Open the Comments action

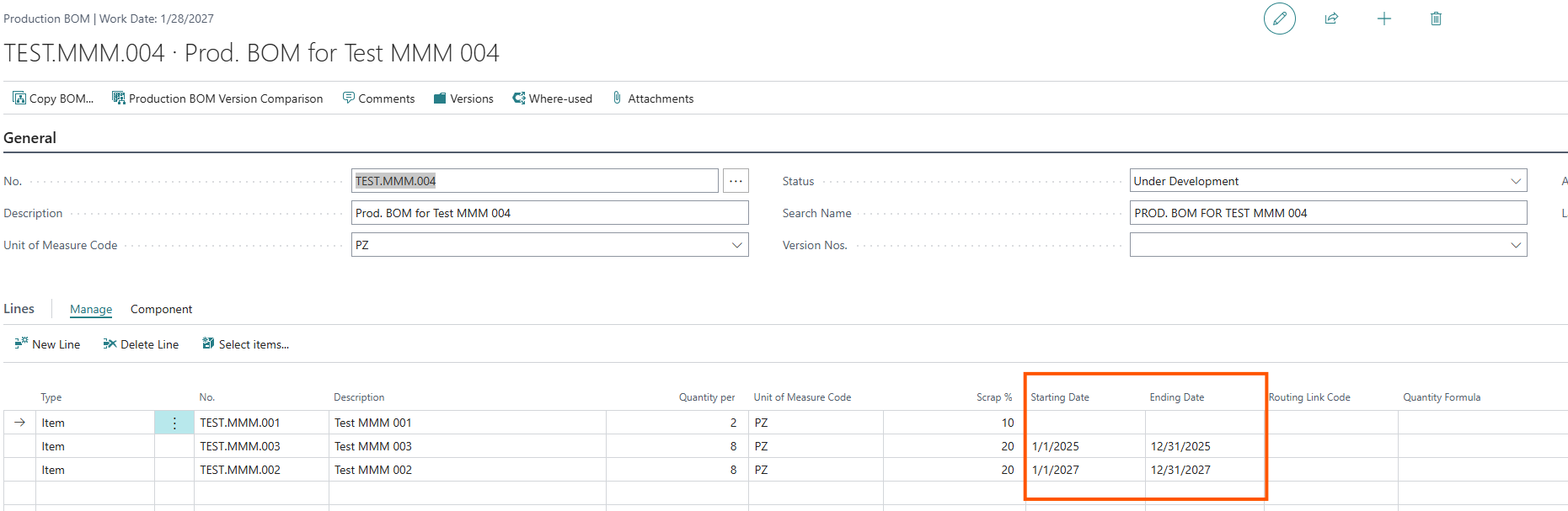378,98
